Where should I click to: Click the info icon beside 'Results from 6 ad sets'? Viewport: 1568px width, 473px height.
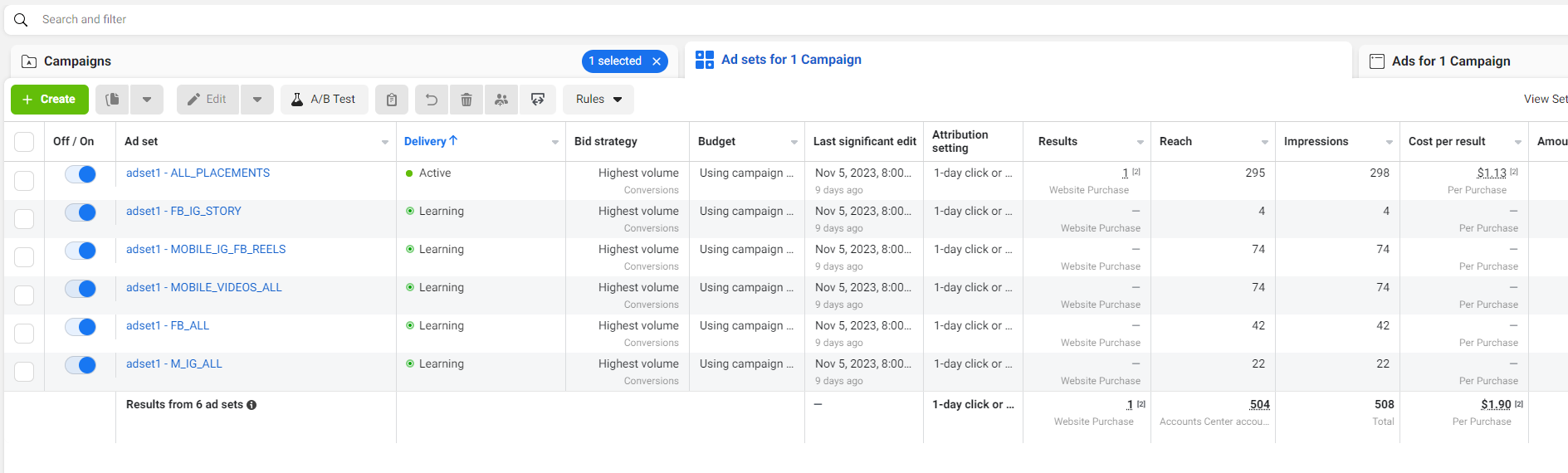252,405
